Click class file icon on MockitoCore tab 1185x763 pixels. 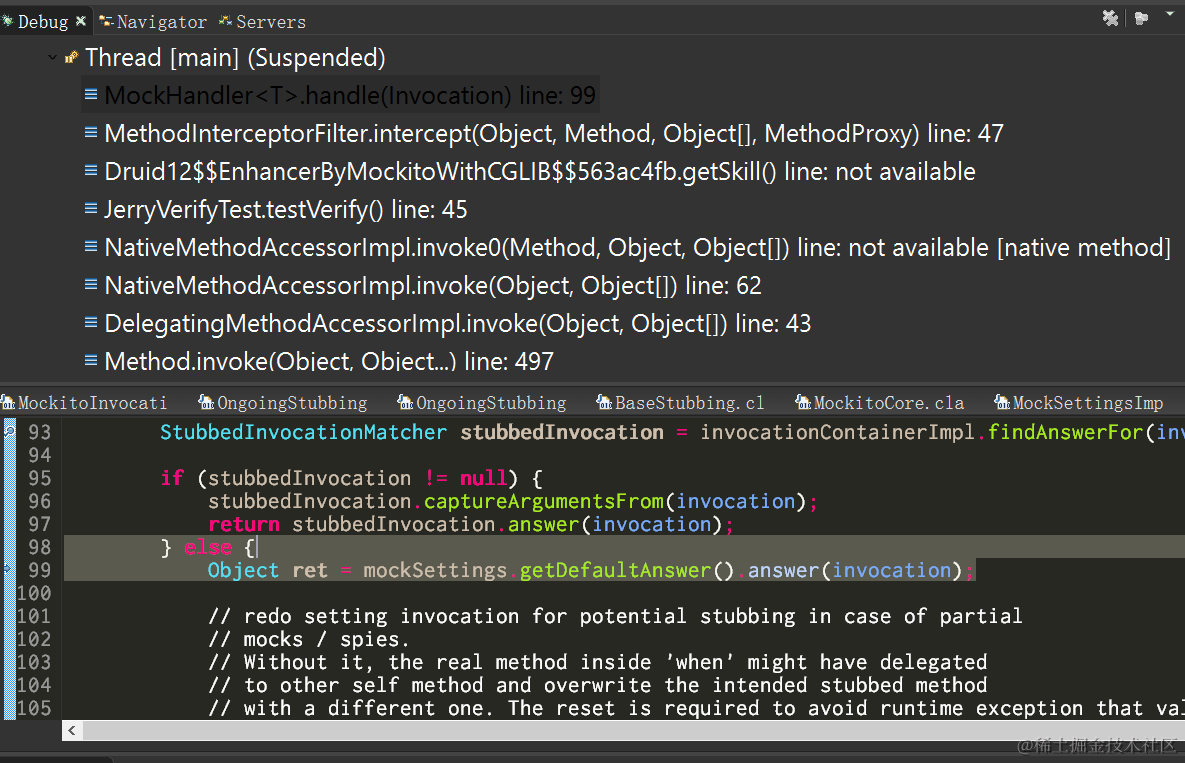[803, 403]
